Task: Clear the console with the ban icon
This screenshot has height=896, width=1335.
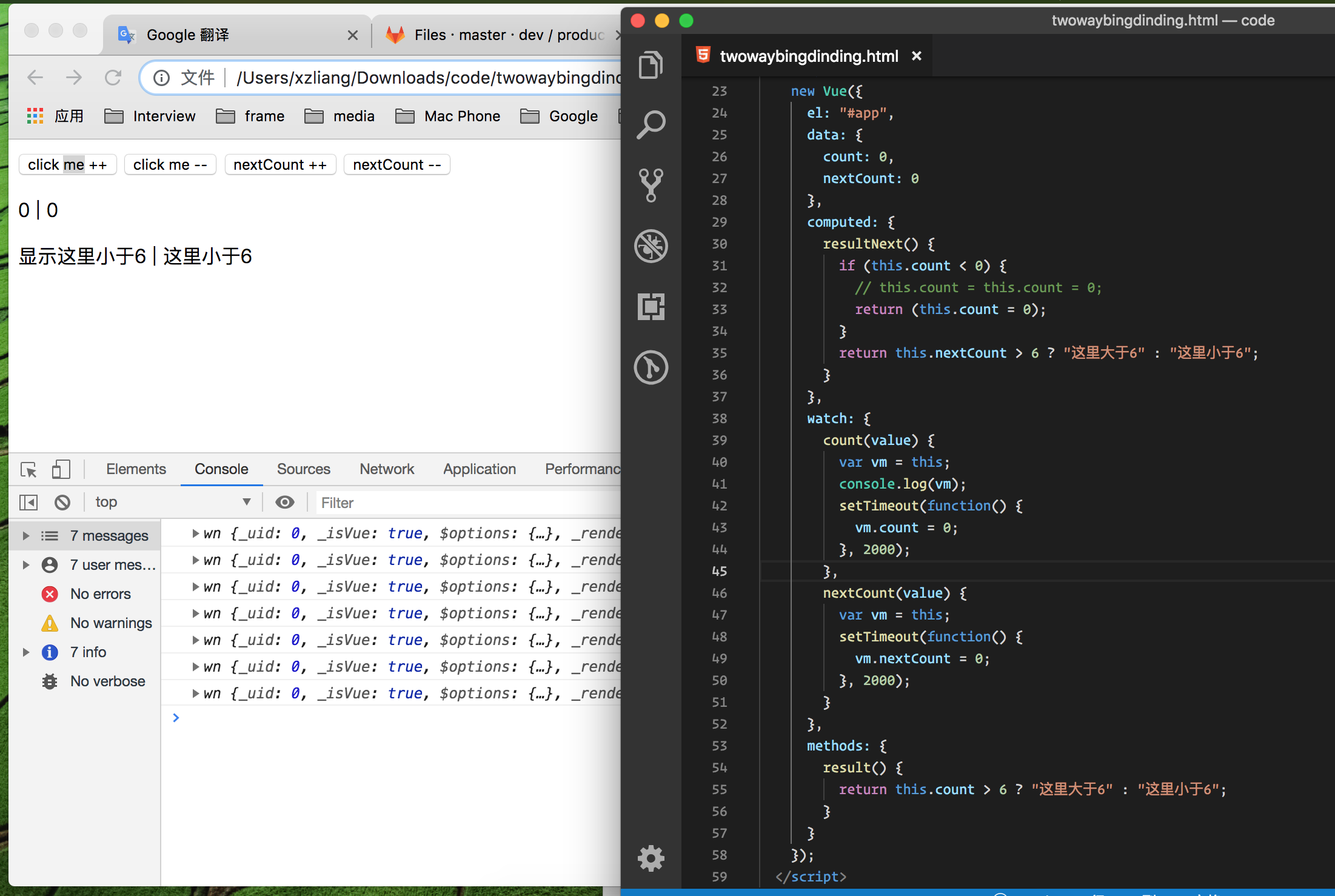Action: tap(62, 502)
